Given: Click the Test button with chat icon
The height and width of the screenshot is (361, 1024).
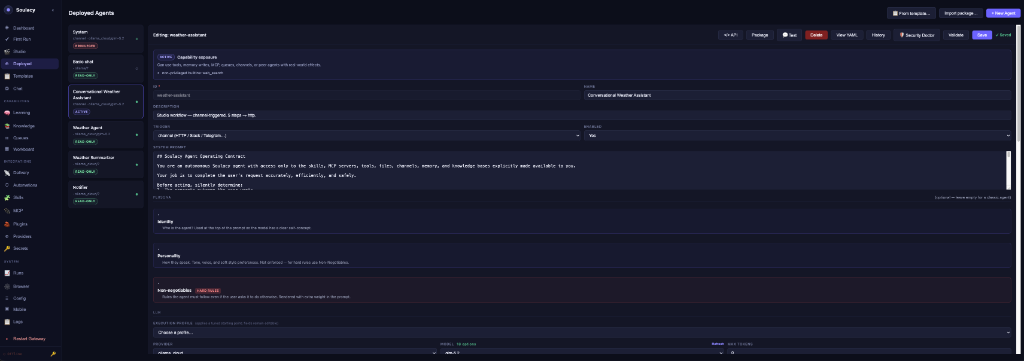Looking at the screenshot, I should [790, 35].
